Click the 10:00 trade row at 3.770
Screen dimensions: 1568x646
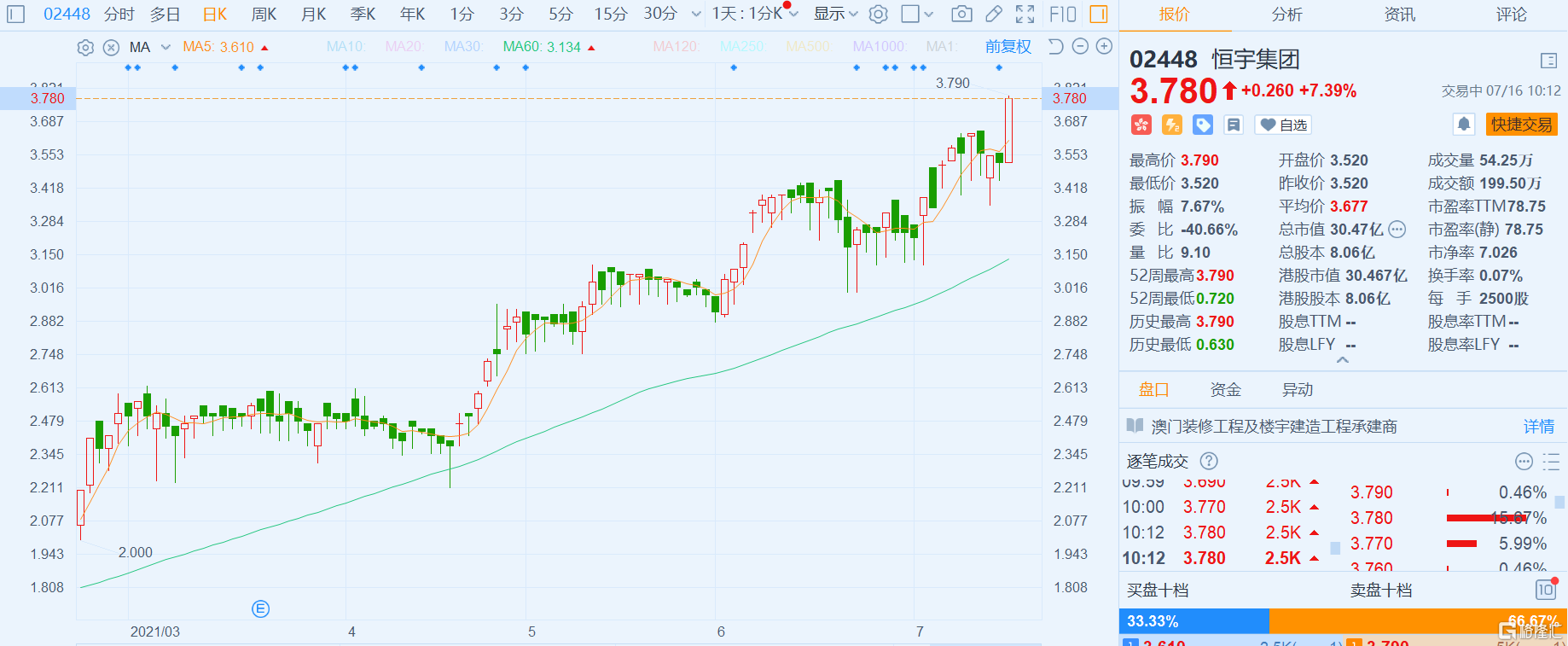click(1221, 507)
